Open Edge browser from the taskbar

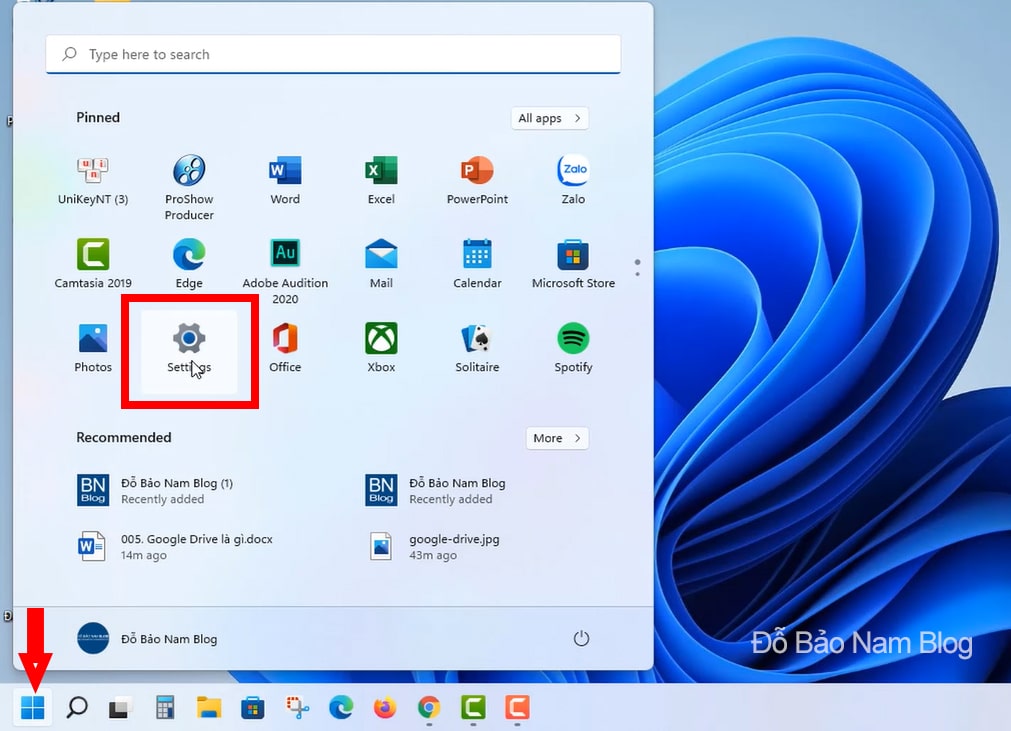(x=341, y=707)
